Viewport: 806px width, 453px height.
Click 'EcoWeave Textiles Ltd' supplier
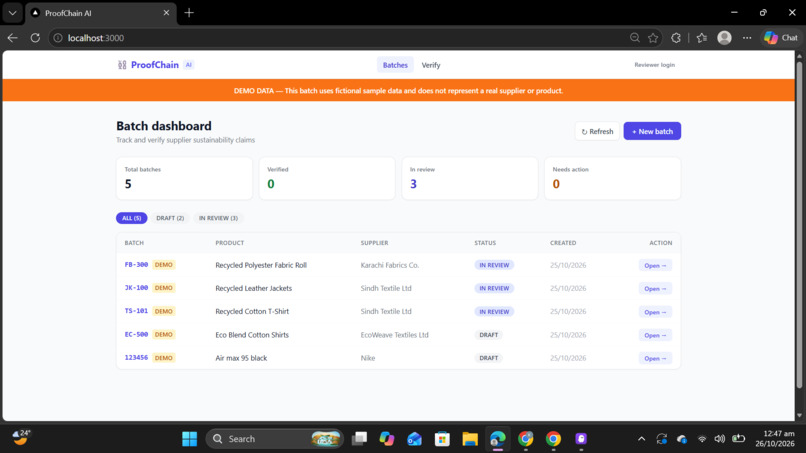click(394, 335)
